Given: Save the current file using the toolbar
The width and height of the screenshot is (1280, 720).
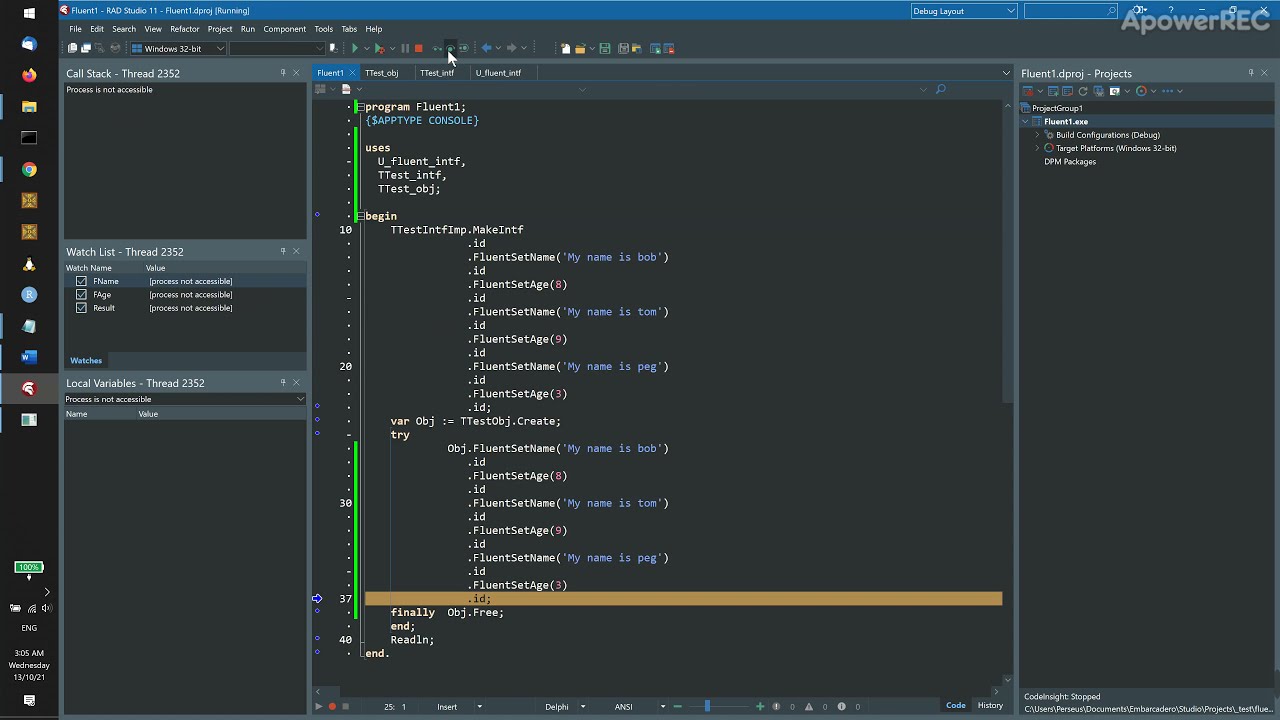Looking at the screenshot, I should [x=604, y=48].
